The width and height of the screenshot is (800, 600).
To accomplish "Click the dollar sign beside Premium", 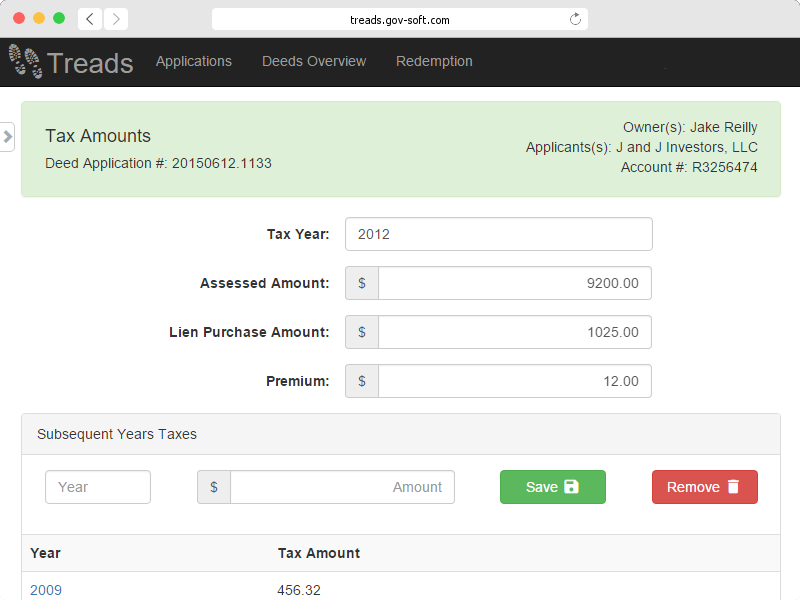I will coord(362,381).
